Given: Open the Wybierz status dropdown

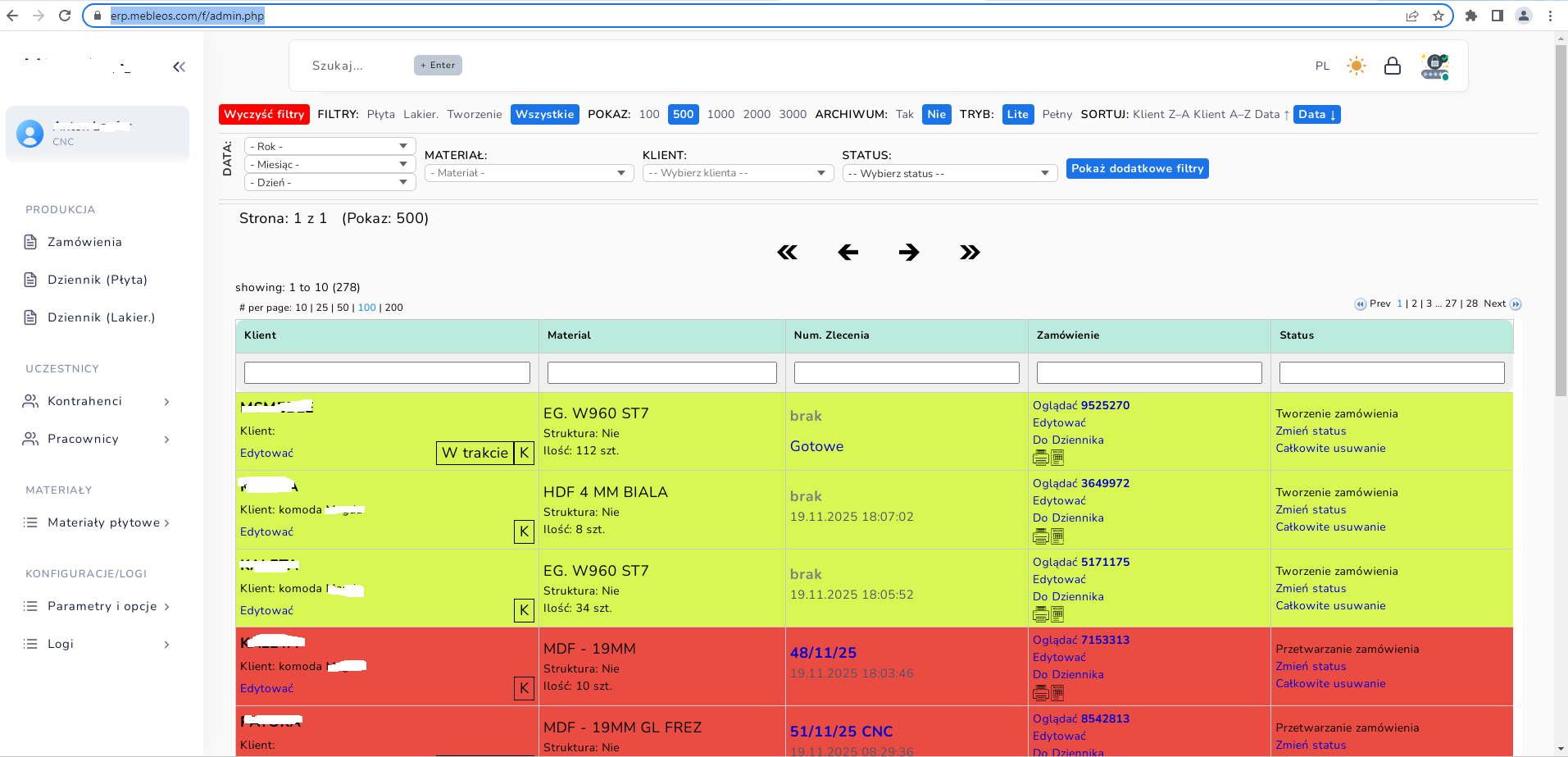Looking at the screenshot, I should coord(950,173).
